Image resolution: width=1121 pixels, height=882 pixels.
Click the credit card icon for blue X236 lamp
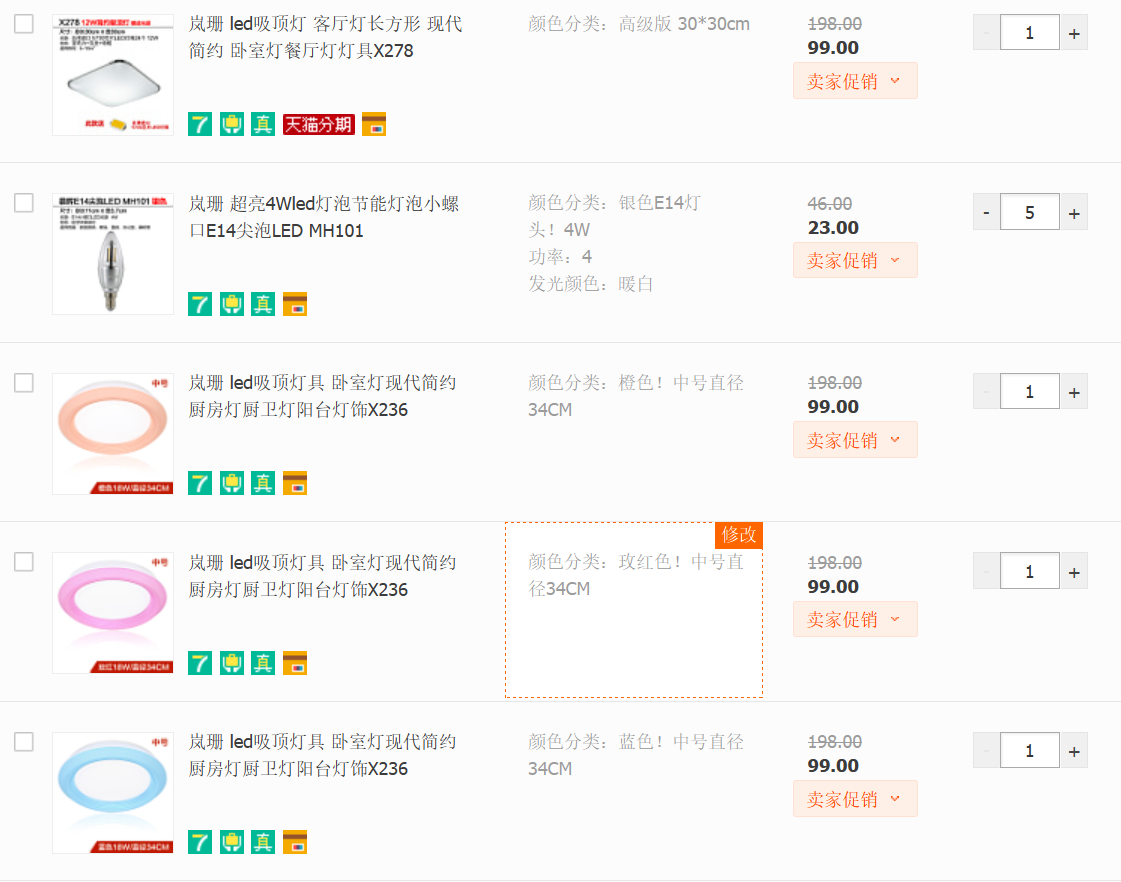pyautogui.click(x=295, y=842)
